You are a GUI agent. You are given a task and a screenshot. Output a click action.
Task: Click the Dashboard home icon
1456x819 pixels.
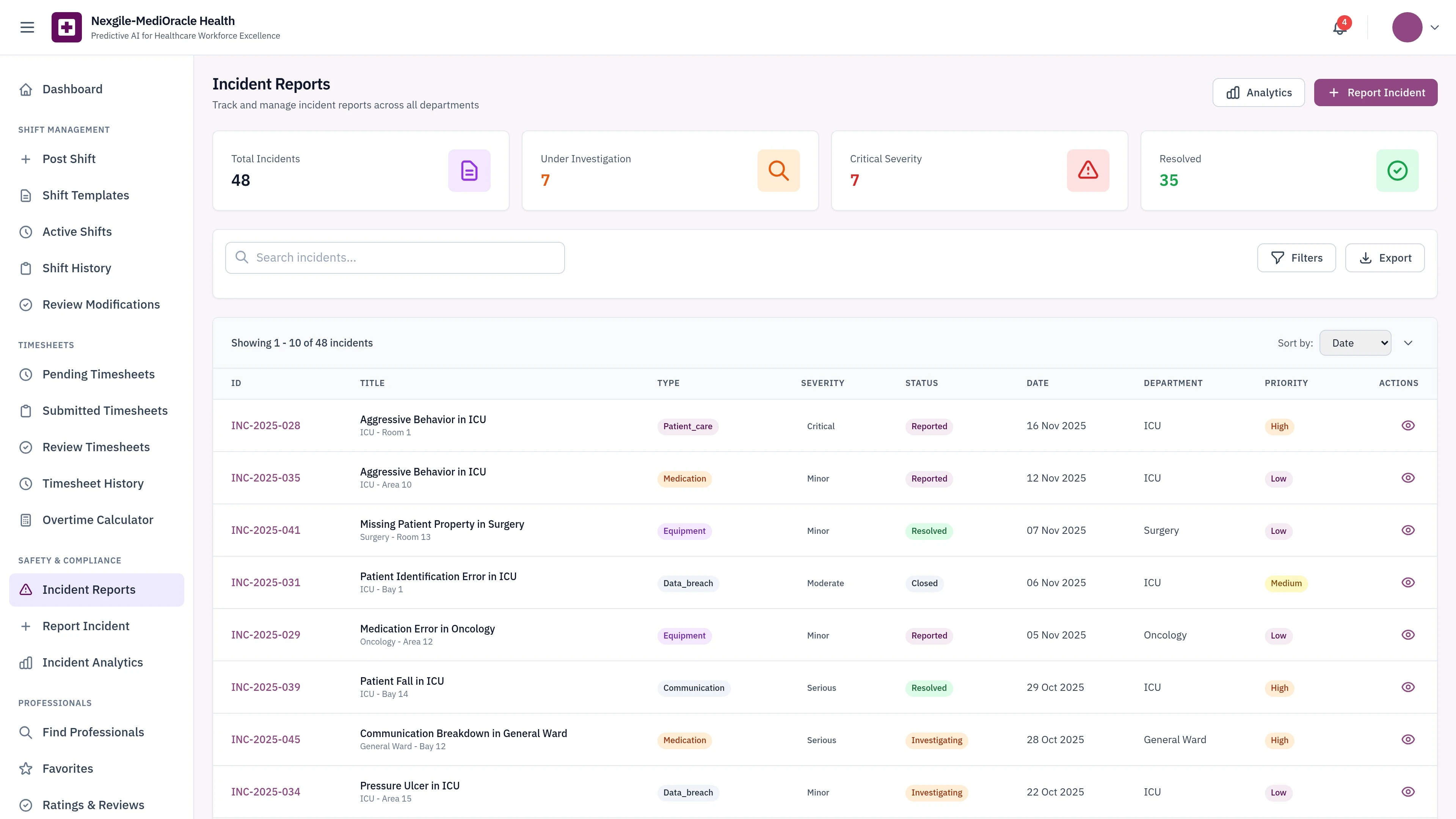26,89
